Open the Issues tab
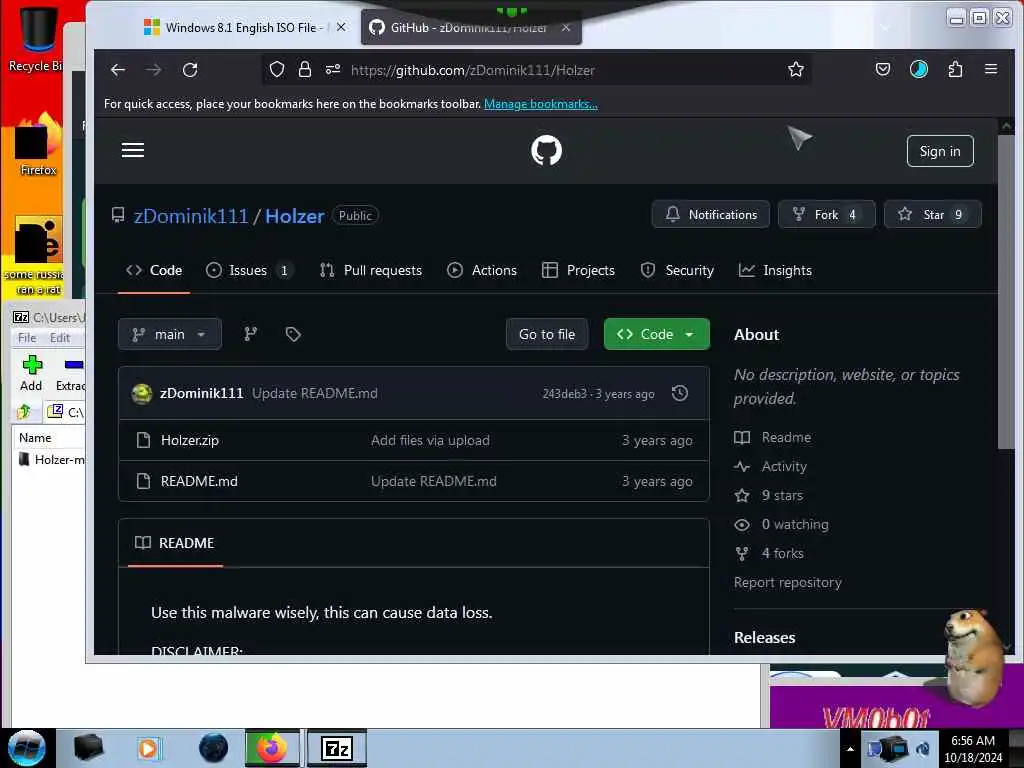The height and width of the screenshot is (768, 1024). 248,270
